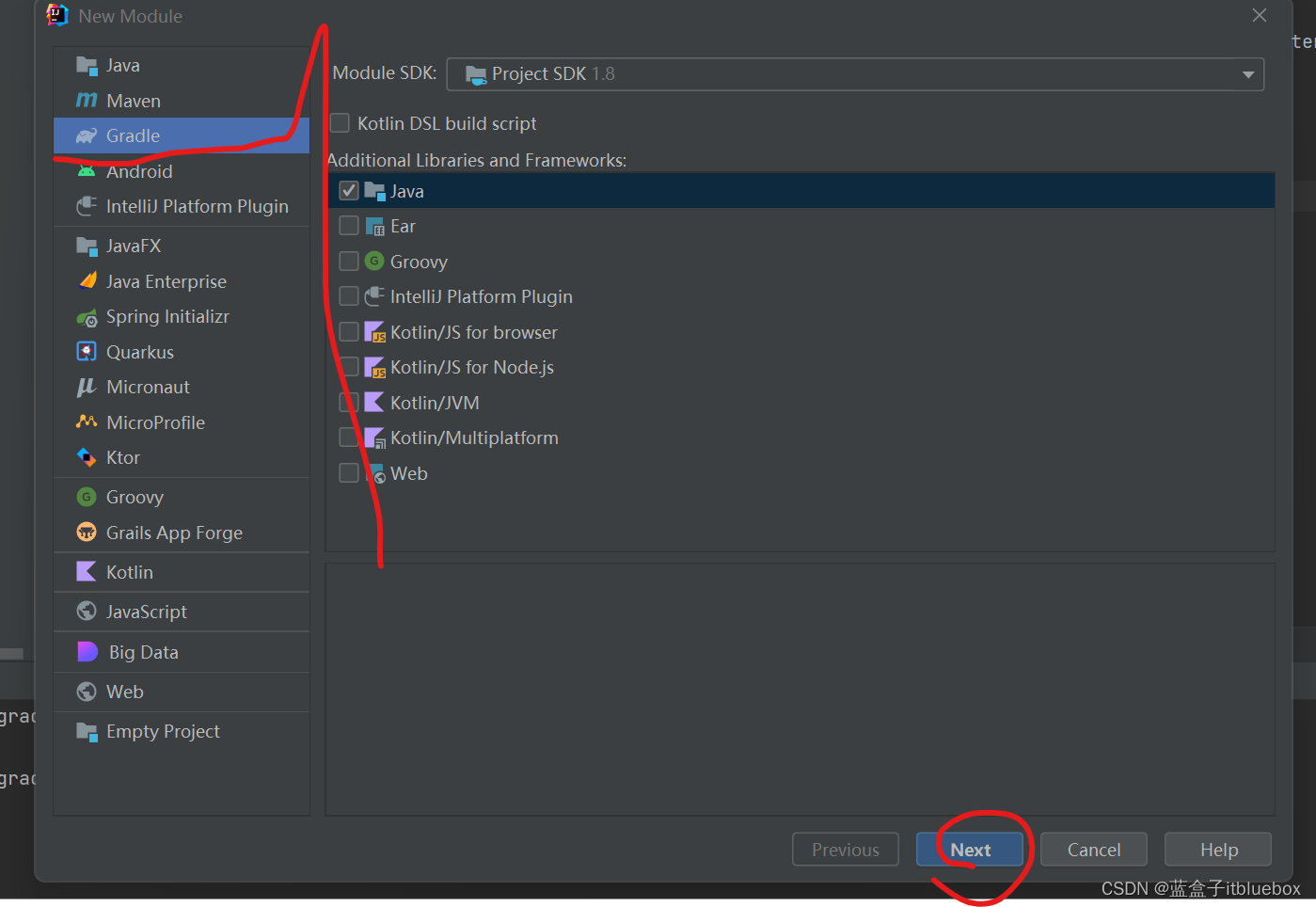The width and height of the screenshot is (1316, 907).
Task: Click the Groovy icon in frameworks list
Action: tap(374, 261)
